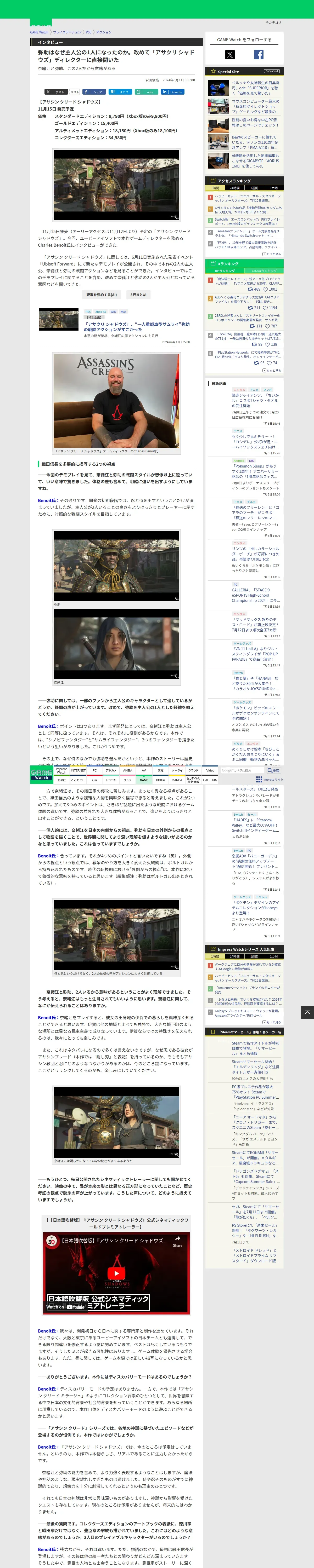The image size is (314, 1568).
Task: Share the article via X post button
Action: tap(55, 92)
